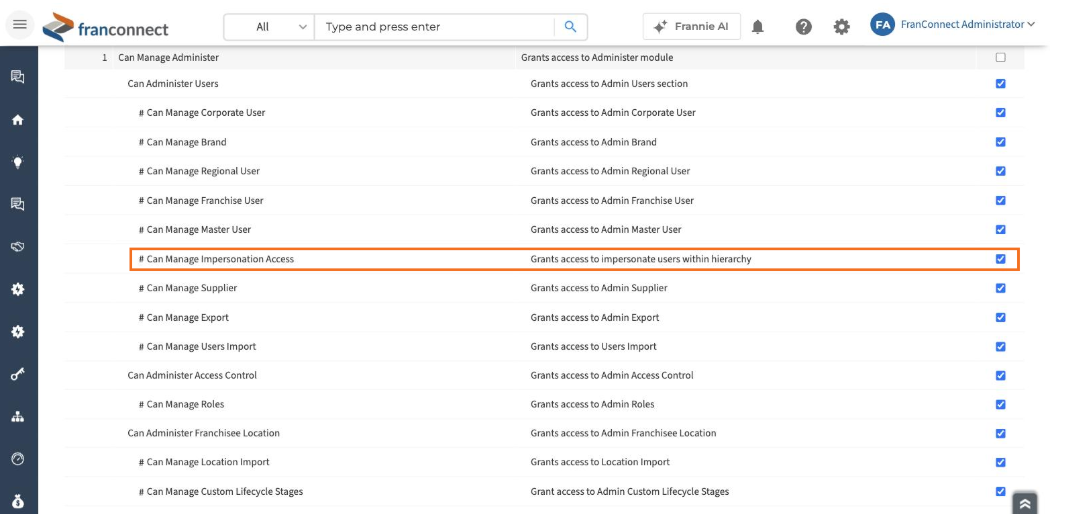
Task: Click Can Manage Brand label
Action: click(x=183, y=142)
